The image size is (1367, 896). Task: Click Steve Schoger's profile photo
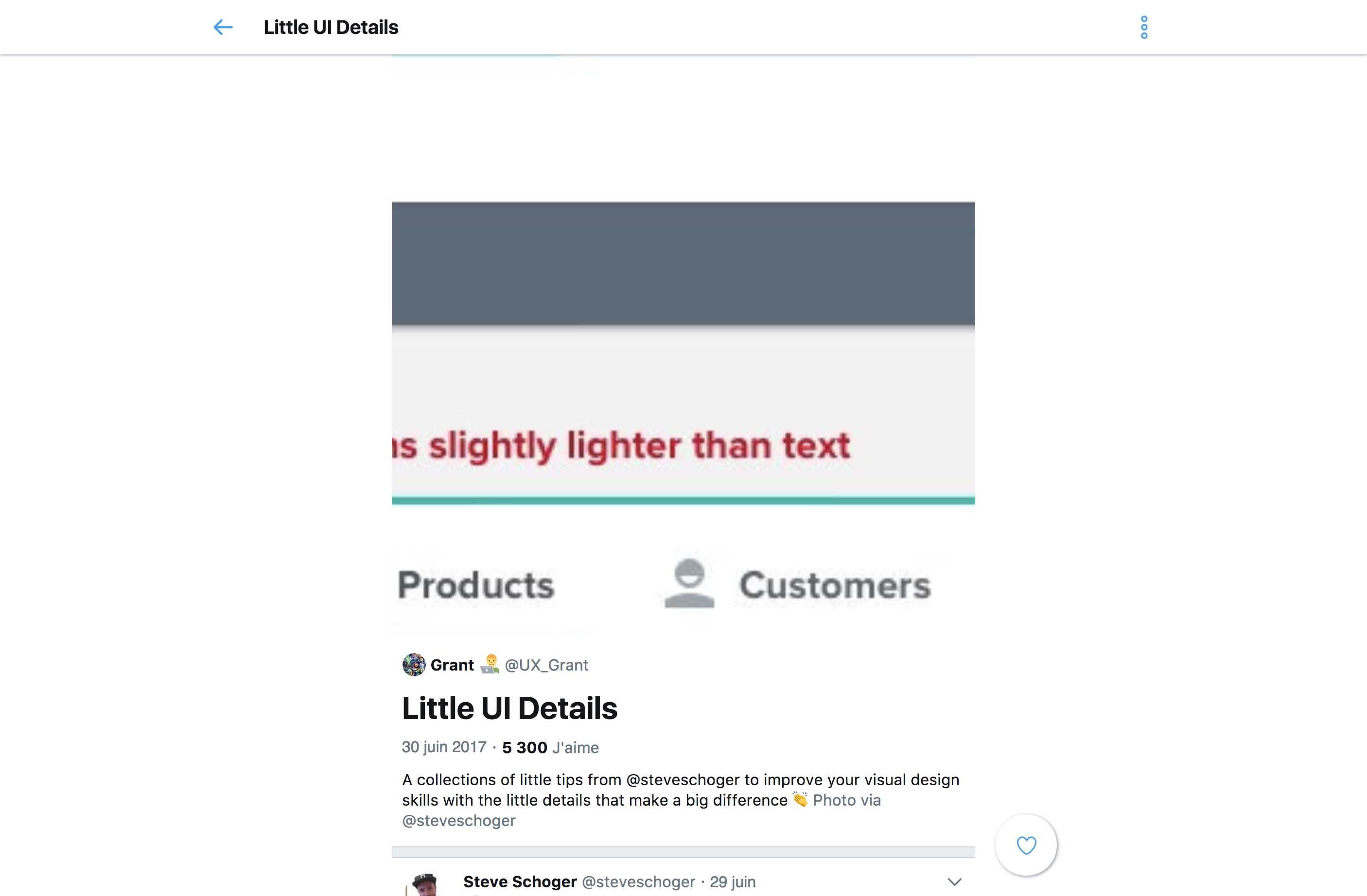tap(425, 884)
